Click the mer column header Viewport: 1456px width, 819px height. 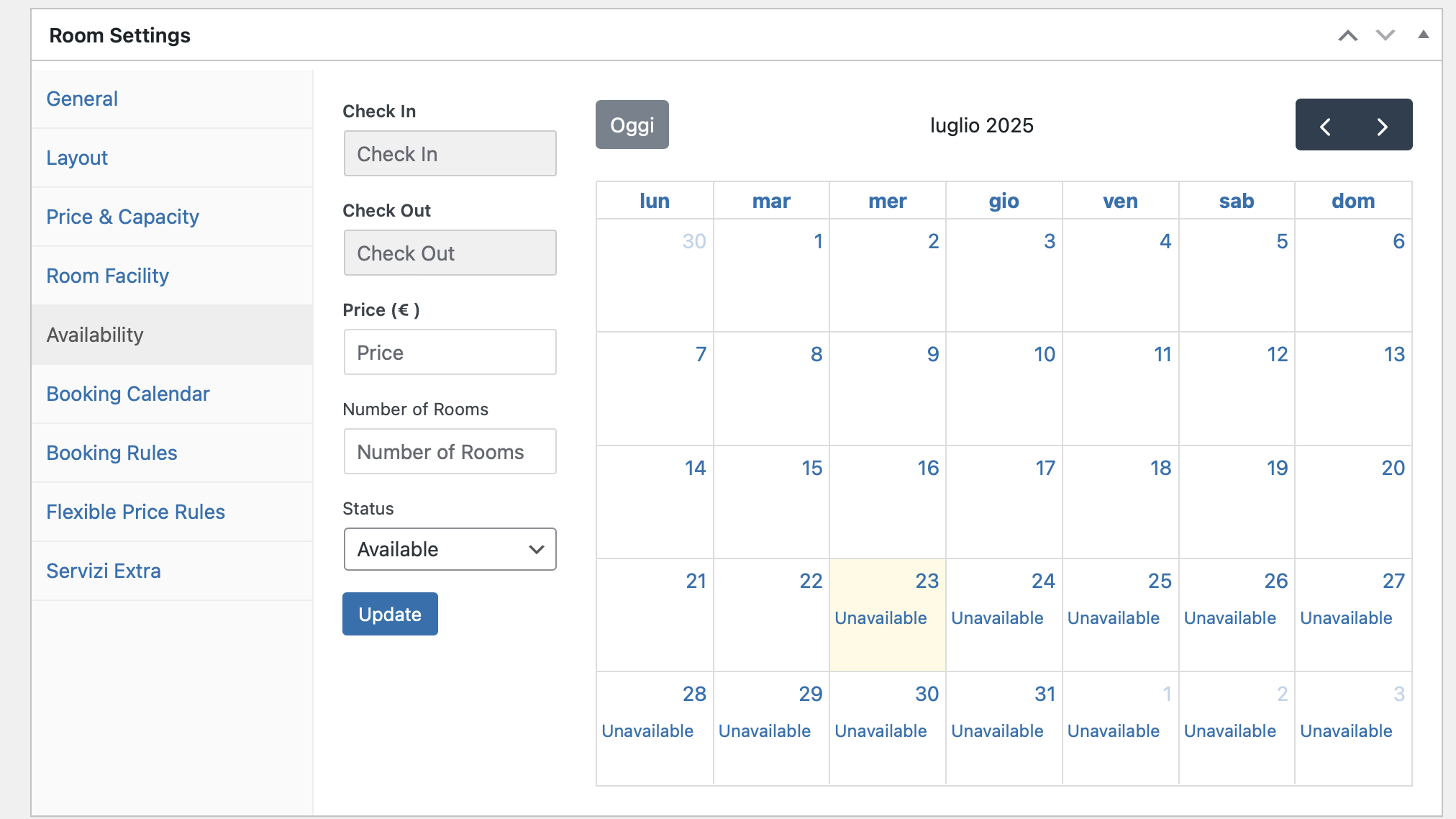(x=888, y=201)
